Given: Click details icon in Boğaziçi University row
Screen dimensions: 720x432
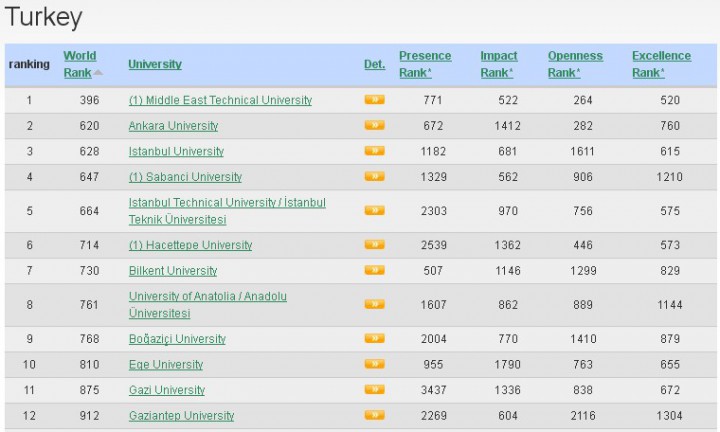Looking at the screenshot, I should [374, 339].
